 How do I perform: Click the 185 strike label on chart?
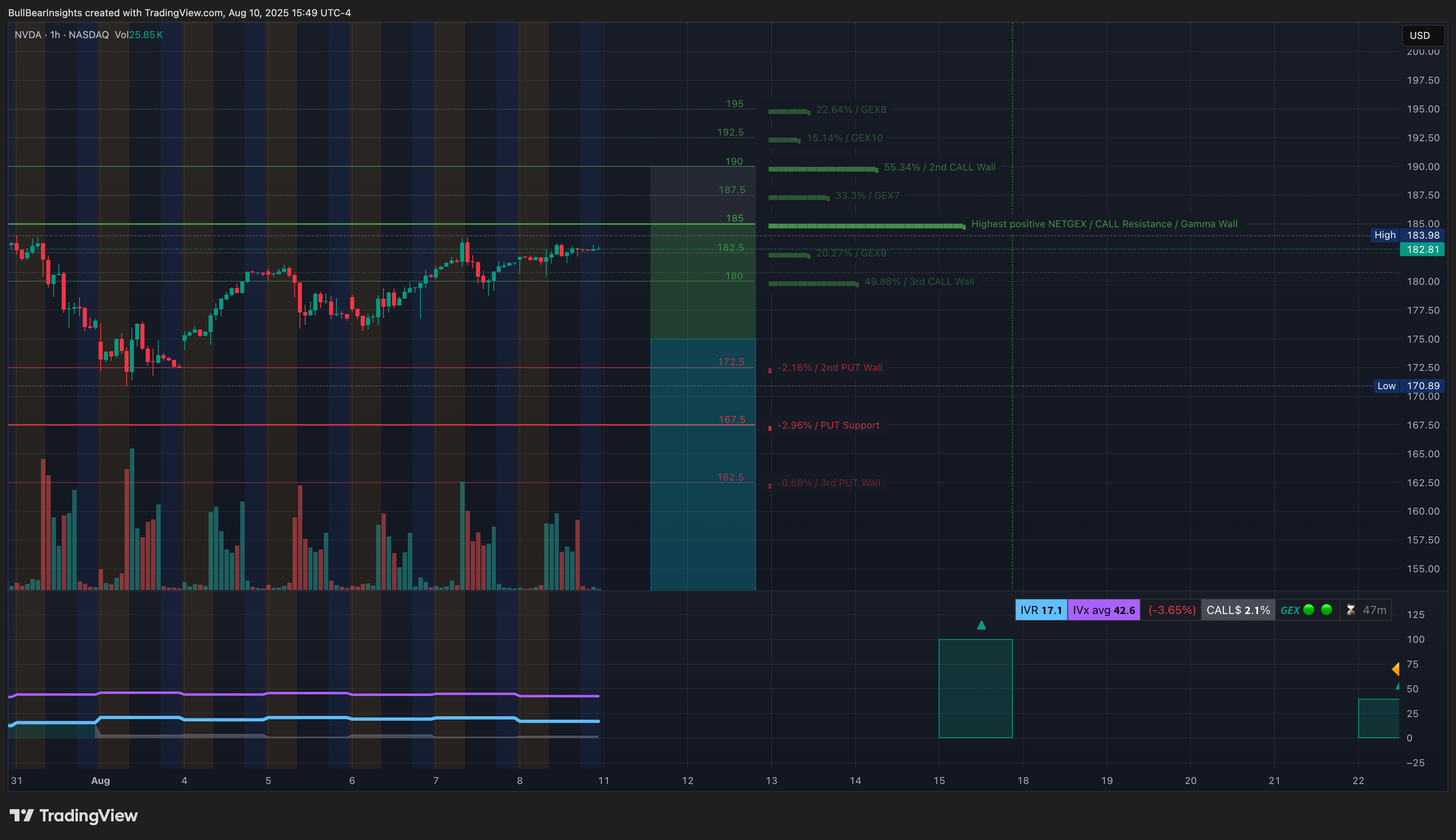pos(734,218)
